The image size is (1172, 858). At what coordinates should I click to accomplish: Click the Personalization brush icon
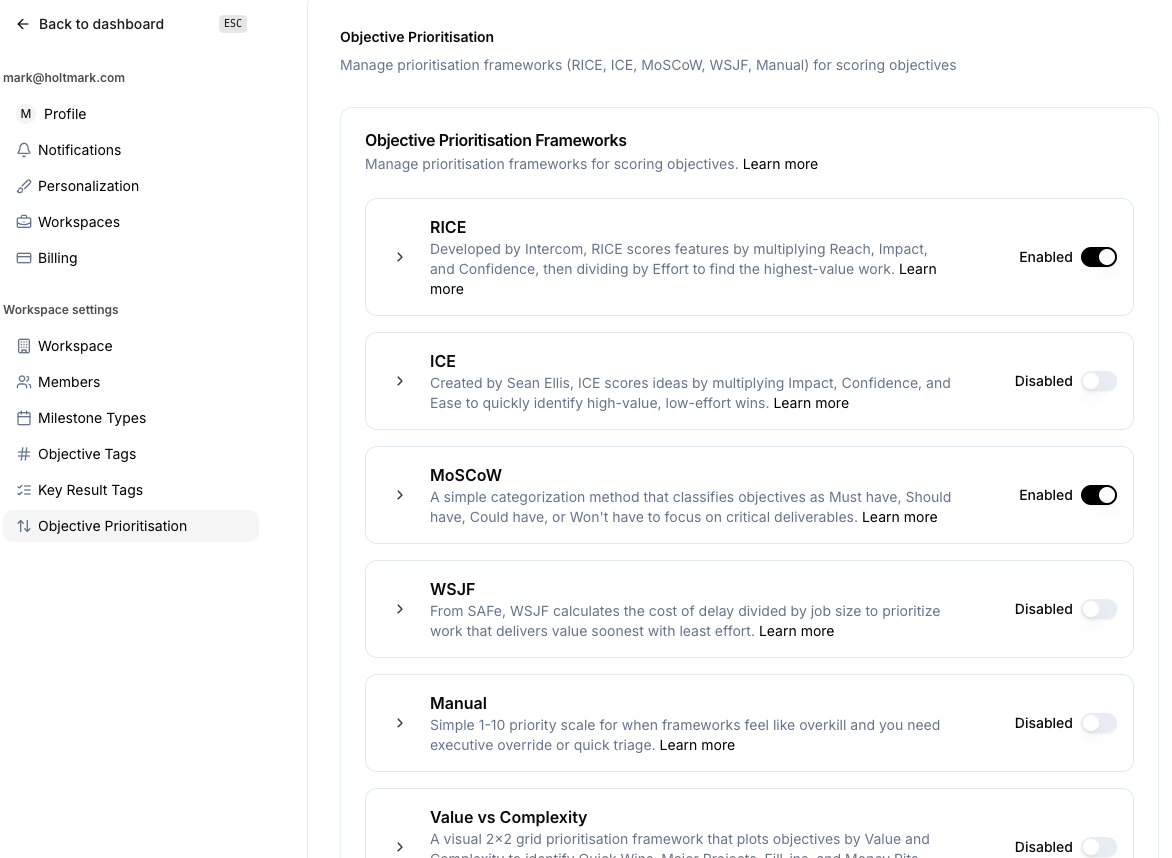[24, 186]
